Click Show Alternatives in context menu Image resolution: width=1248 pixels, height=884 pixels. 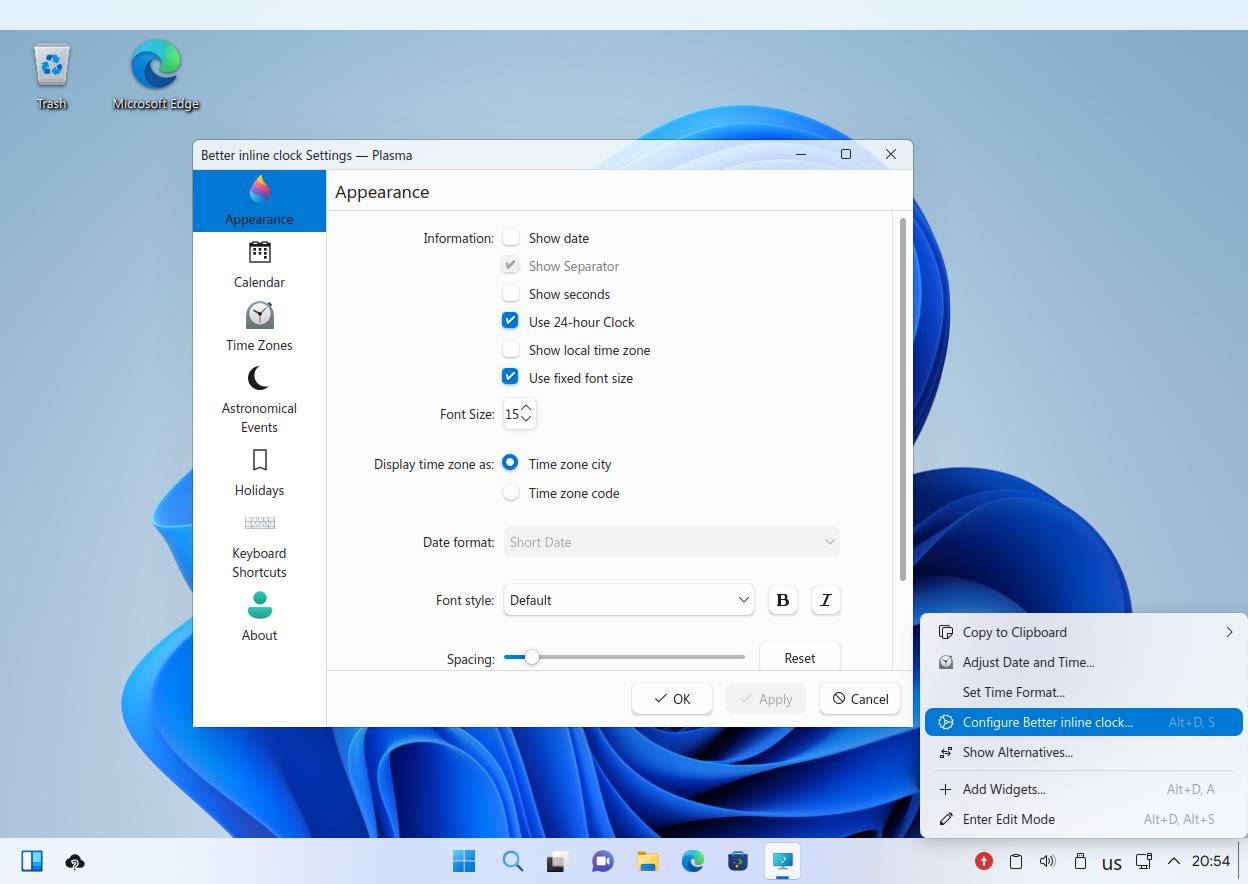1017,752
